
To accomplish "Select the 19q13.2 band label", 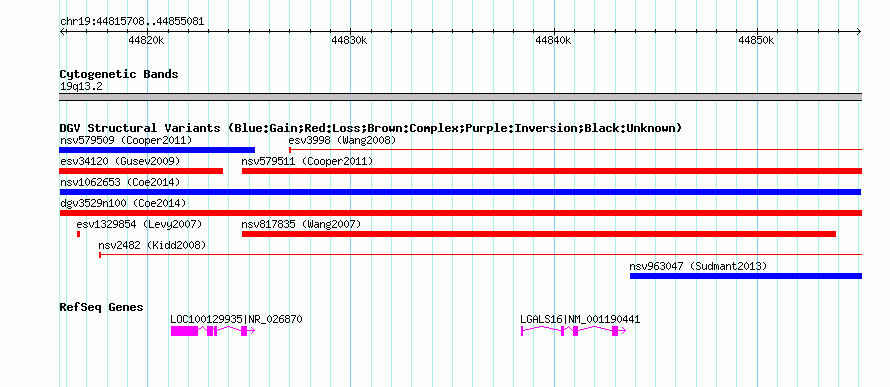I will pos(81,87).
